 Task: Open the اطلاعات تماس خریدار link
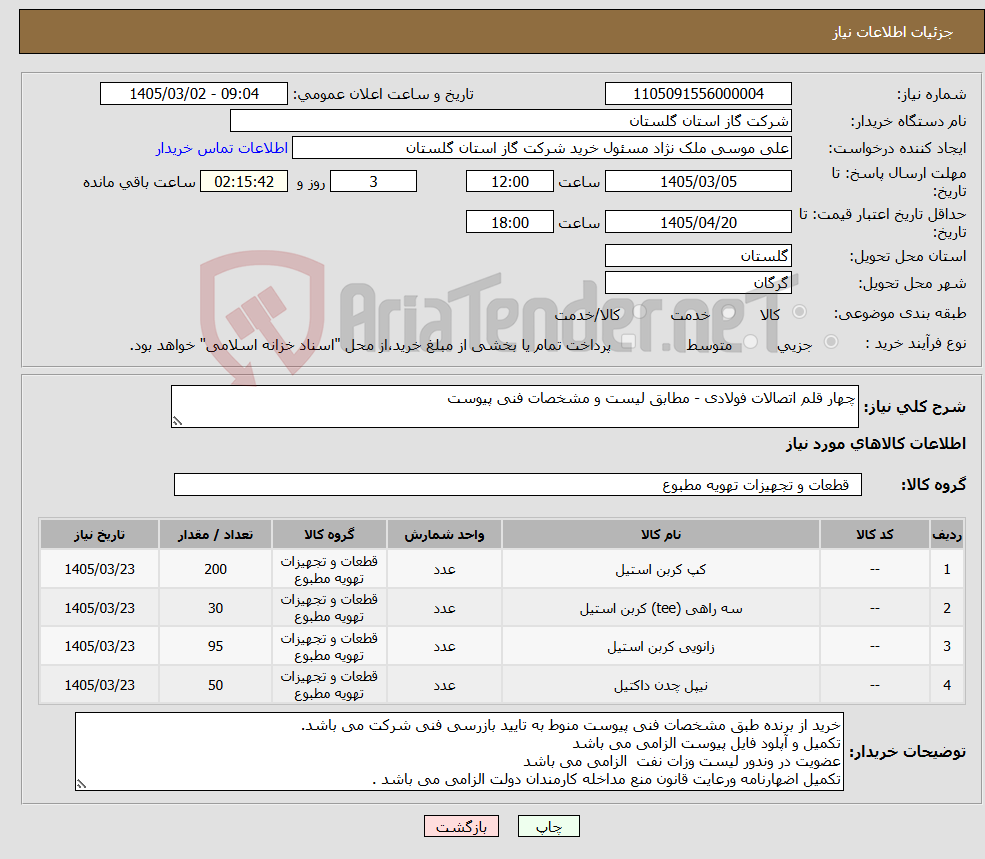pos(222,148)
